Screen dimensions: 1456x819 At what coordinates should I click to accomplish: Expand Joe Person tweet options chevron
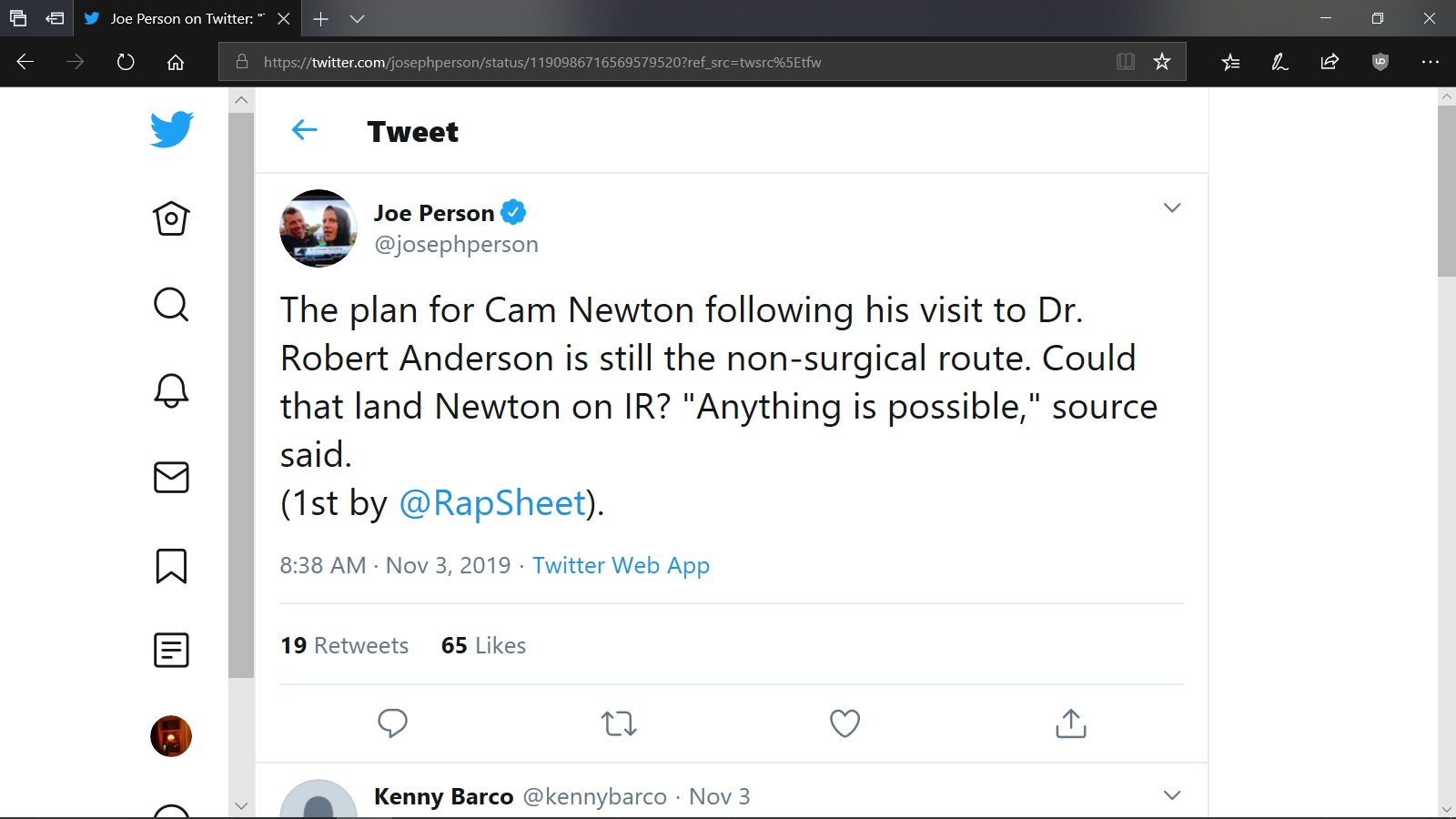click(1172, 207)
